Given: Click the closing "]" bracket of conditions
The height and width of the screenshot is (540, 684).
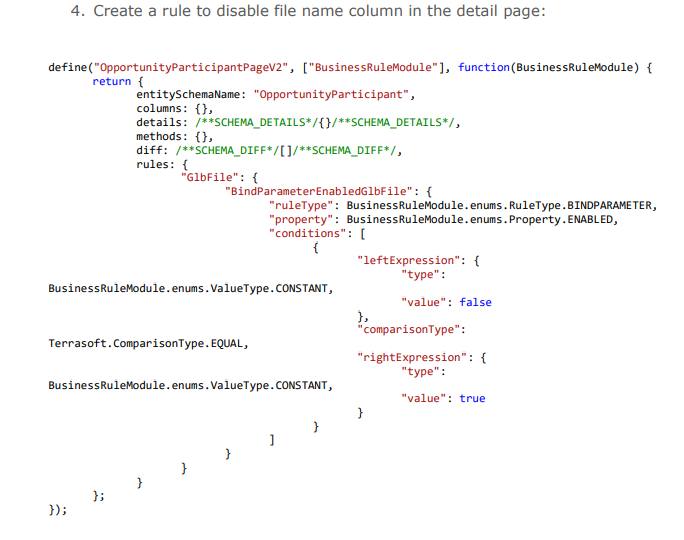Looking at the screenshot, I should (272, 440).
